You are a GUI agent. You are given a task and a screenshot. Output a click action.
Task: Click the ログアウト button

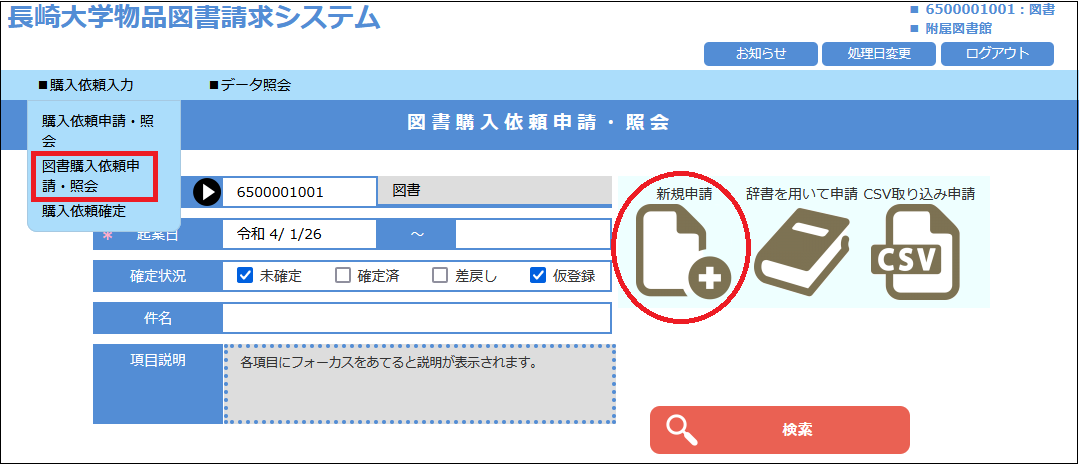coord(997,54)
